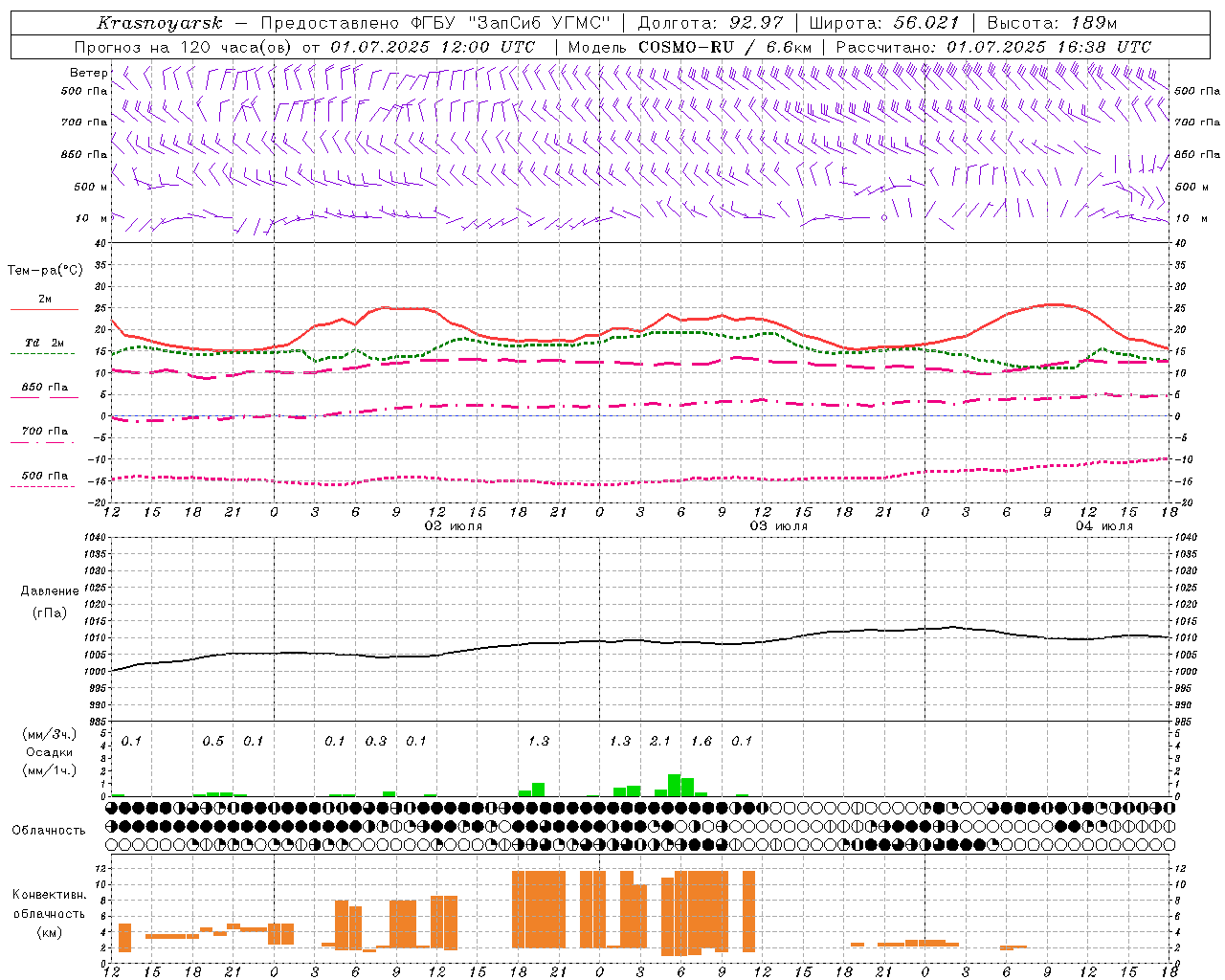The height and width of the screenshot is (980, 1225).
Task: Click the Krasnoyarsk station title
Action: coord(159,23)
